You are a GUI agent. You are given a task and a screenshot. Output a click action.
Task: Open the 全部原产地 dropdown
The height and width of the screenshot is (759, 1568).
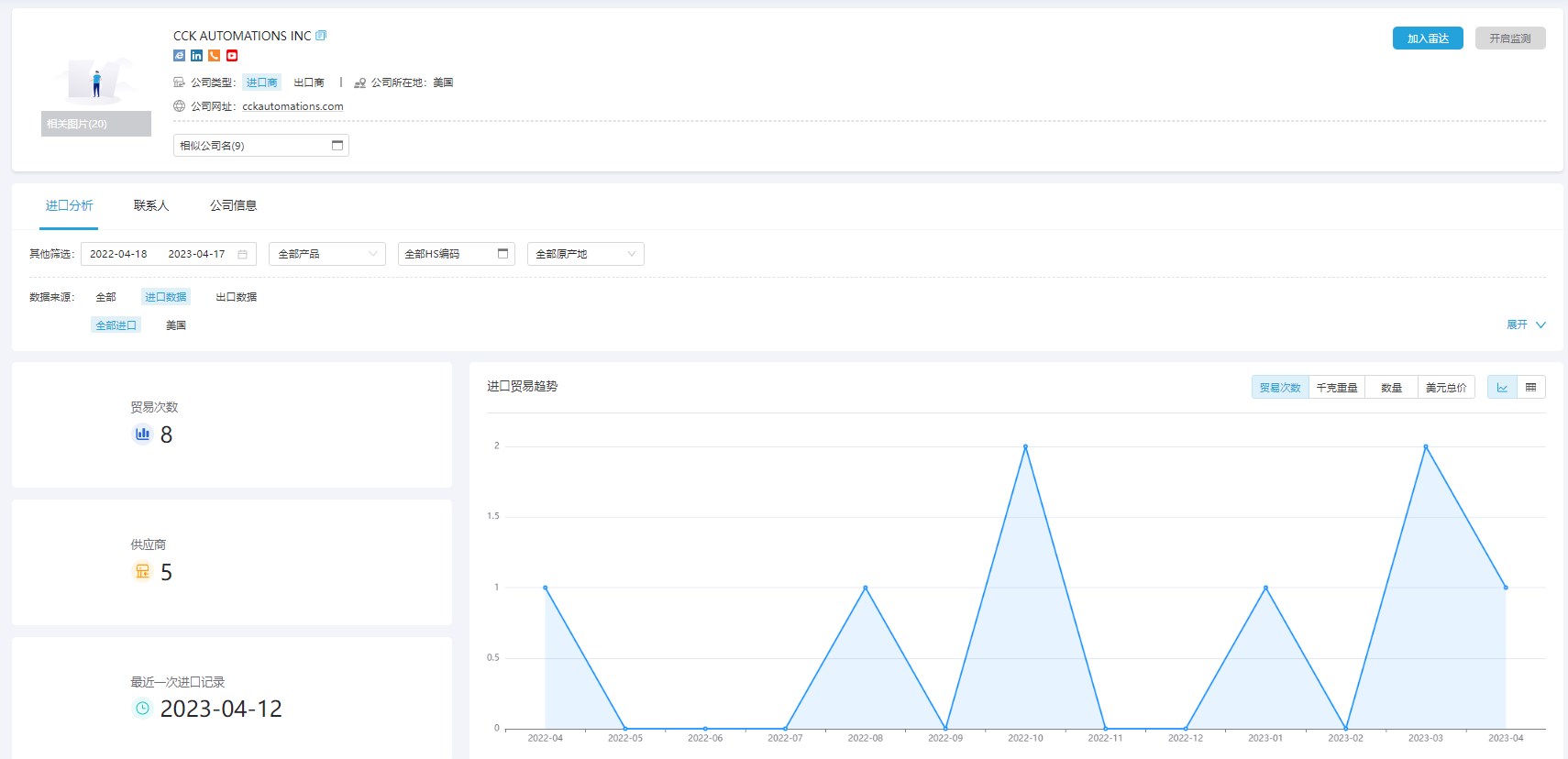click(586, 254)
